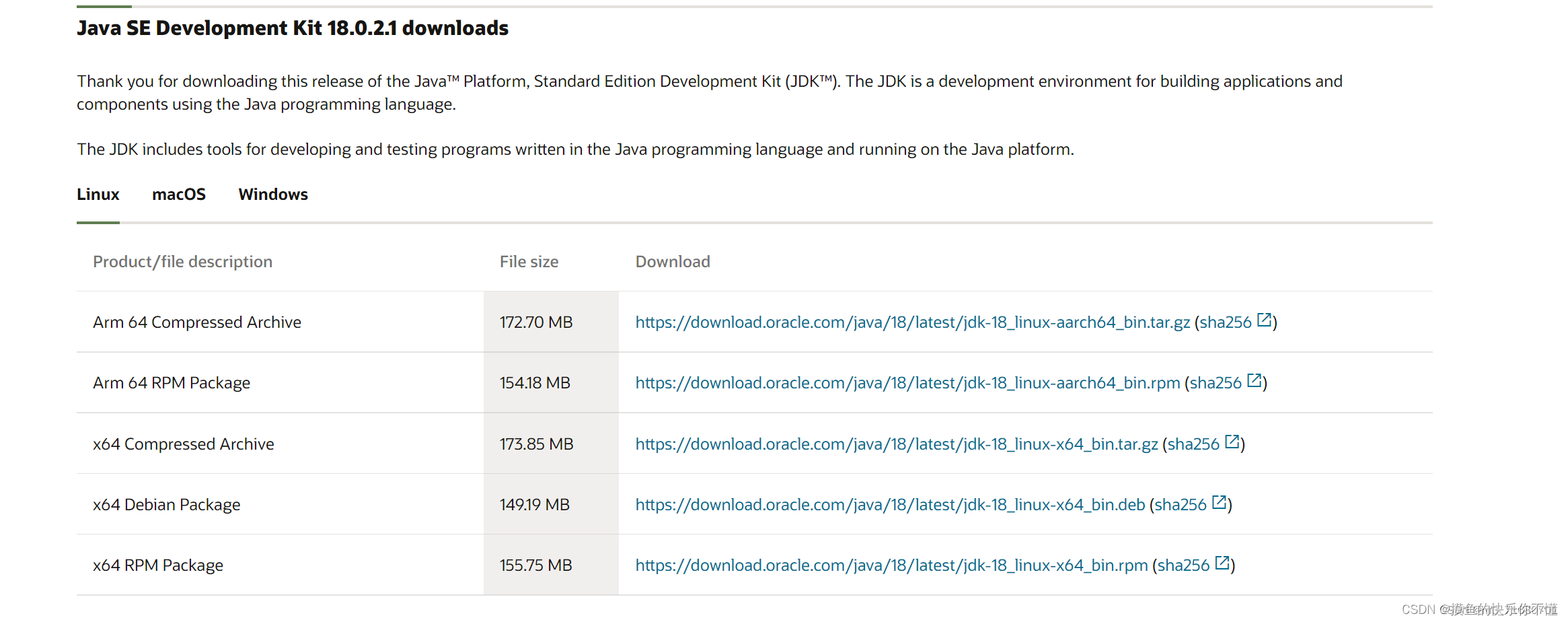This screenshot has height=622, width=1568.
Task: Select 'Arm 64 RPM Package' row text
Action: tap(172, 383)
